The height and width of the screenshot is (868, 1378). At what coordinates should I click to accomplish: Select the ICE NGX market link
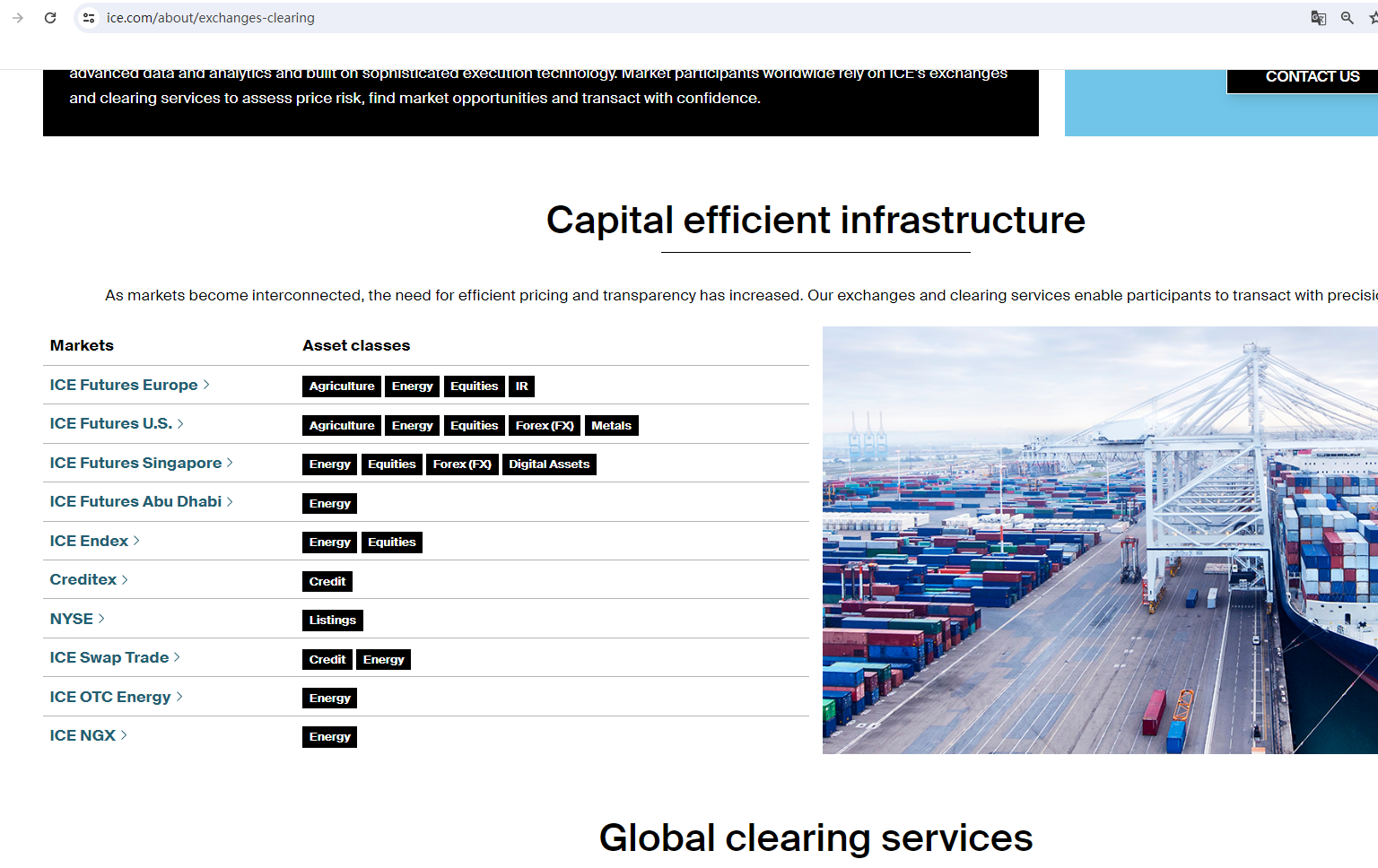point(83,735)
